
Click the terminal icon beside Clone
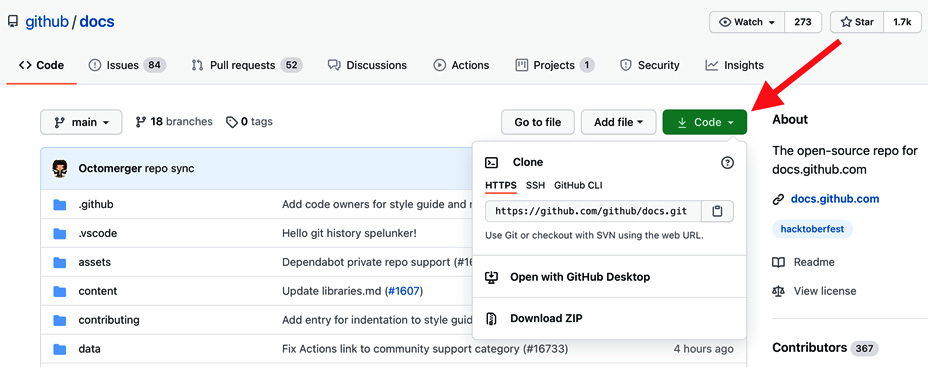(491, 162)
